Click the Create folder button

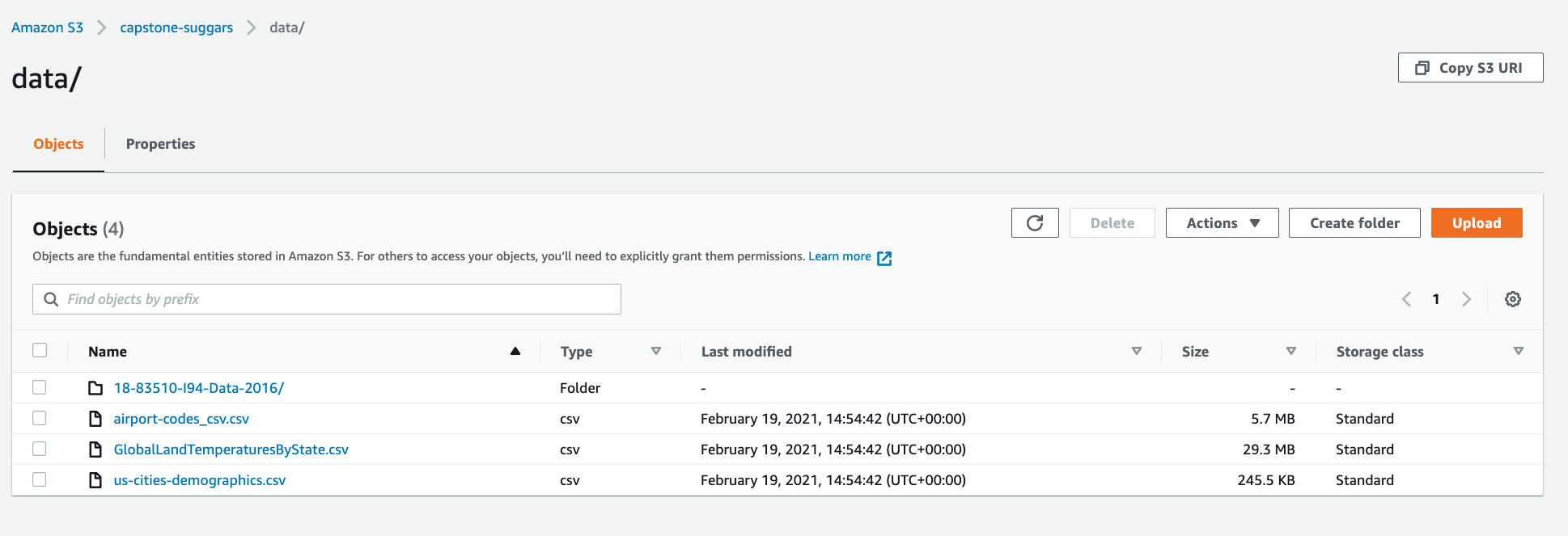[1354, 223]
